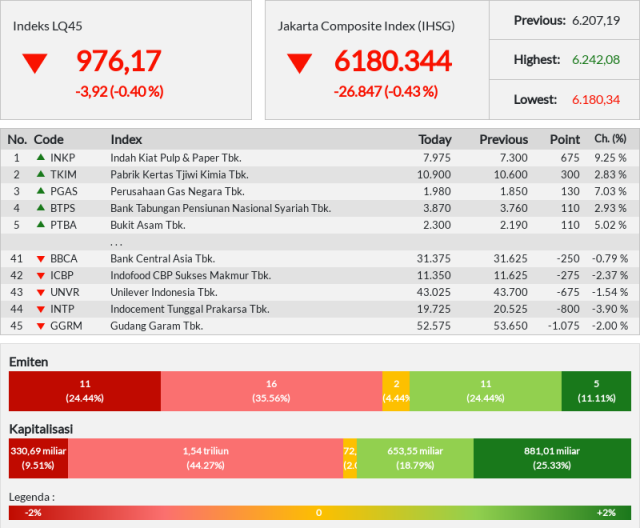The image size is (640, 528).
Task: Click the dark green Emiten segment with 5
Action: 596,391
